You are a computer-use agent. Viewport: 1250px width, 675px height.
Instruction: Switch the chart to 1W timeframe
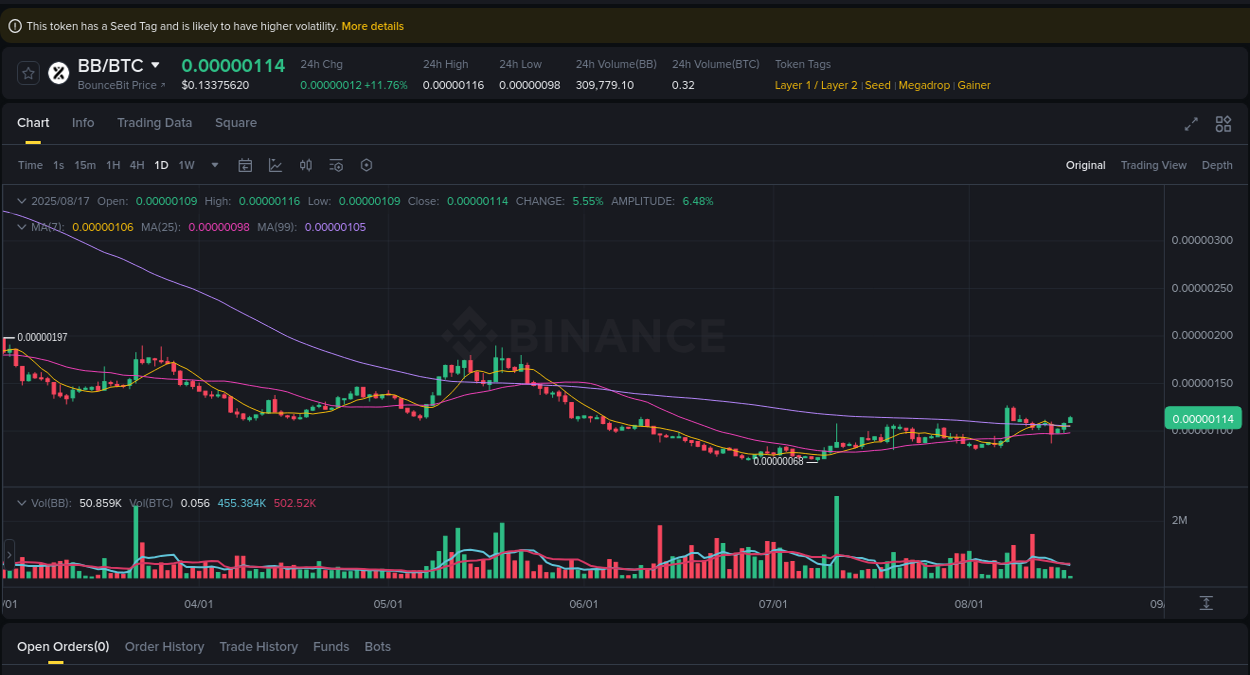[x=186, y=165]
